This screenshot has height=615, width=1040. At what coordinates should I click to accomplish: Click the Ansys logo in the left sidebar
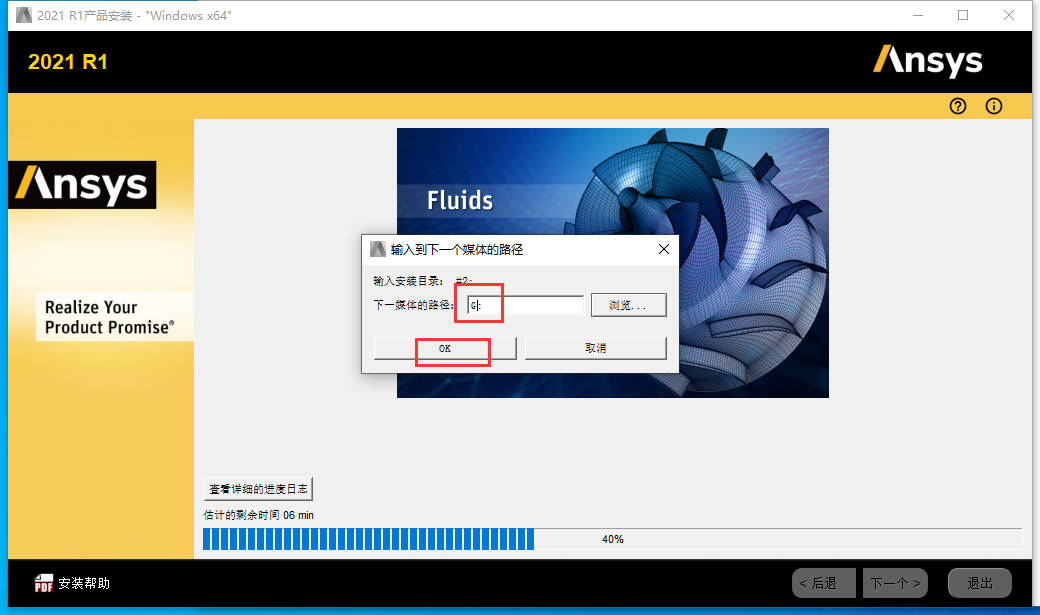point(82,184)
